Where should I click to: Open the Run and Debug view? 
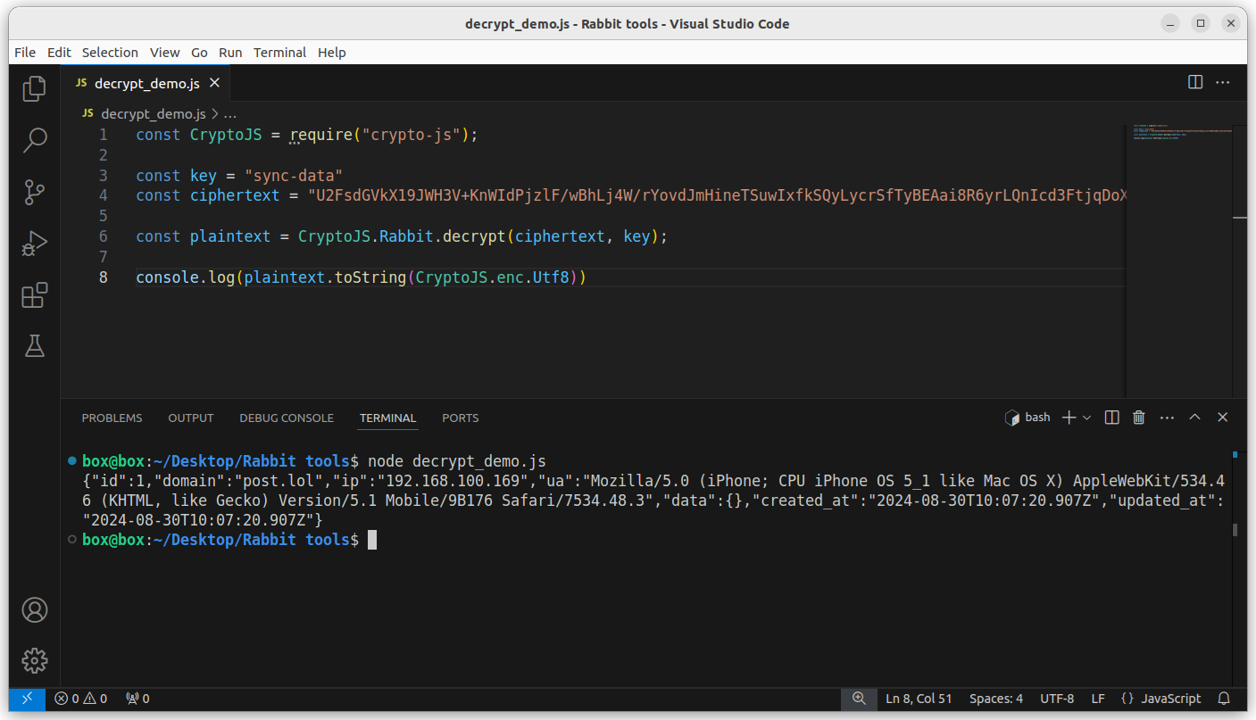tap(35, 244)
